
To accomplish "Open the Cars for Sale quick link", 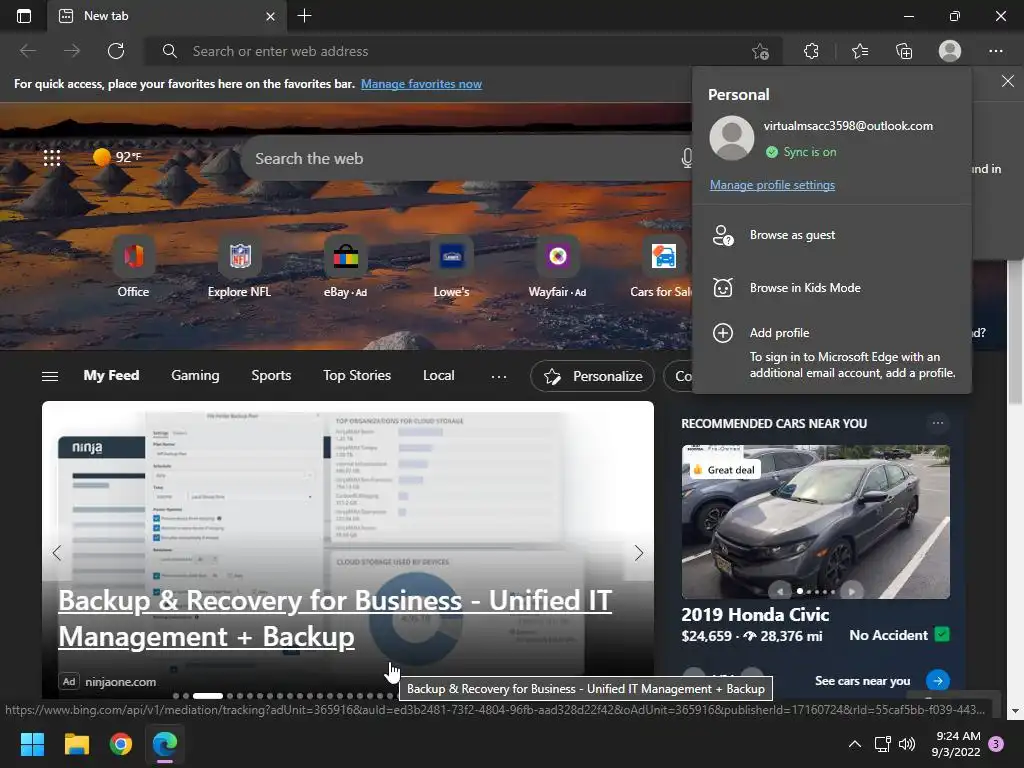I will tap(662, 266).
